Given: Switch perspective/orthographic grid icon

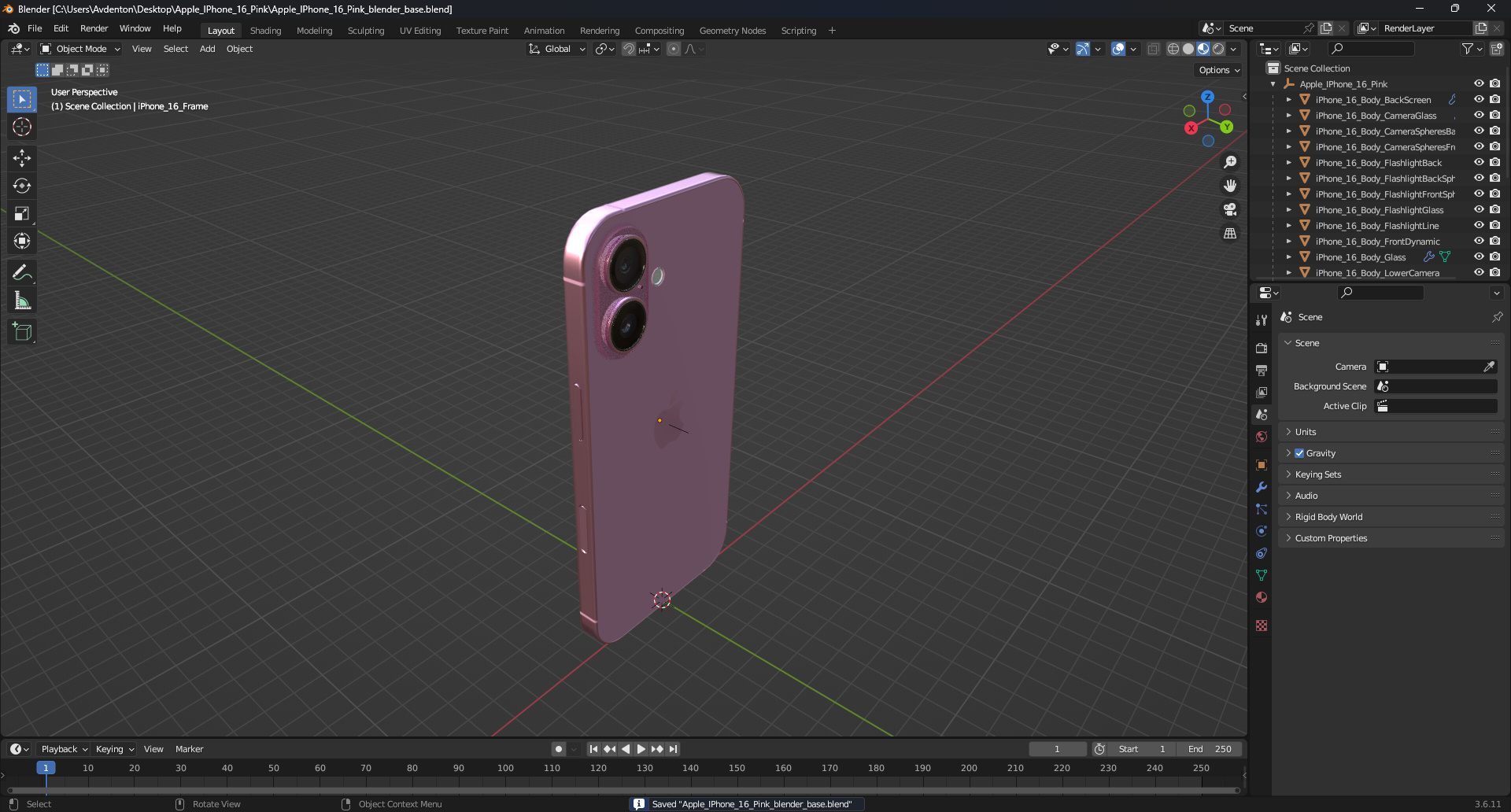Looking at the screenshot, I should (x=1230, y=234).
